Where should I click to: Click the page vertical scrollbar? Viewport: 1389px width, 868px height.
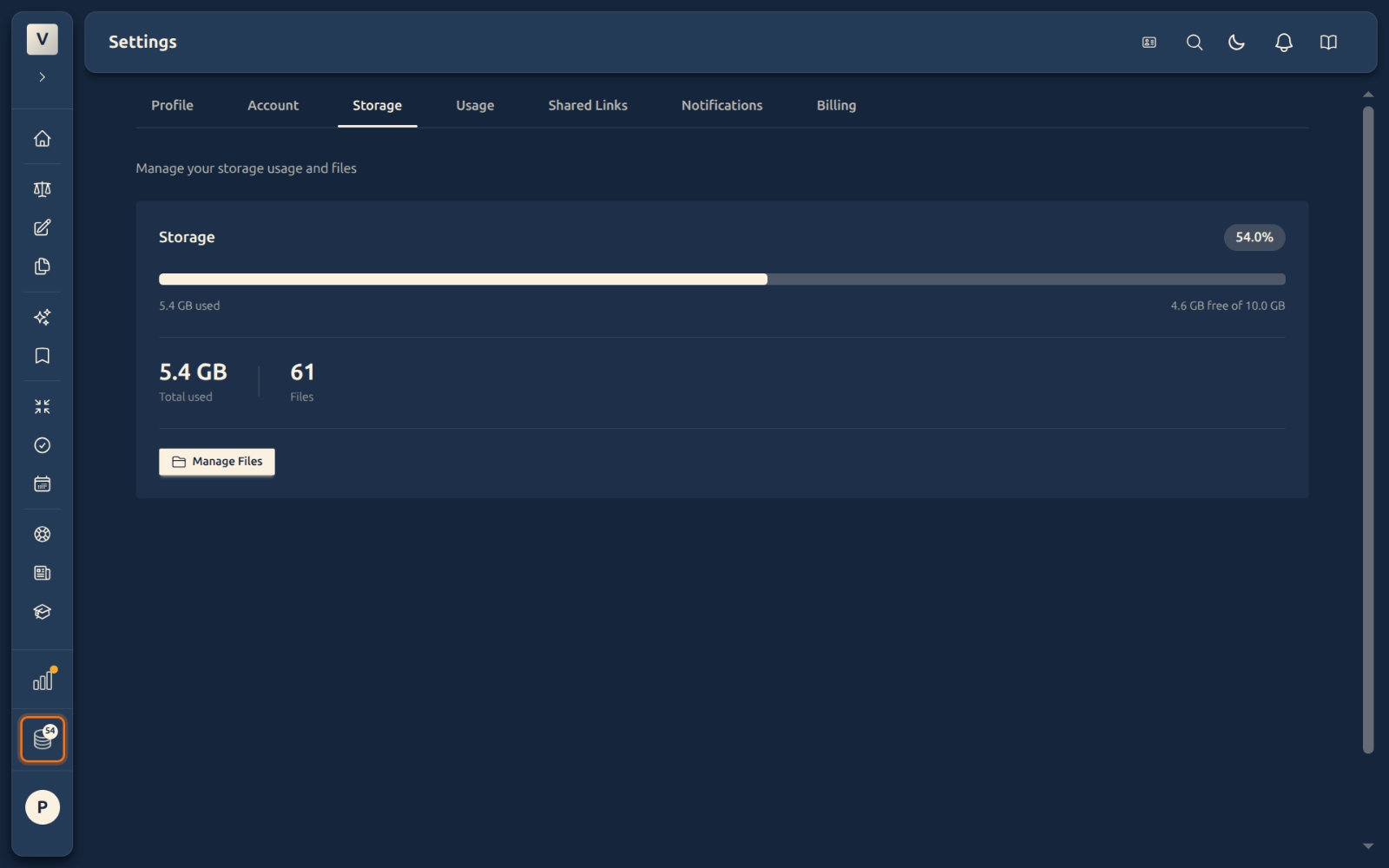click(1368, 430)
